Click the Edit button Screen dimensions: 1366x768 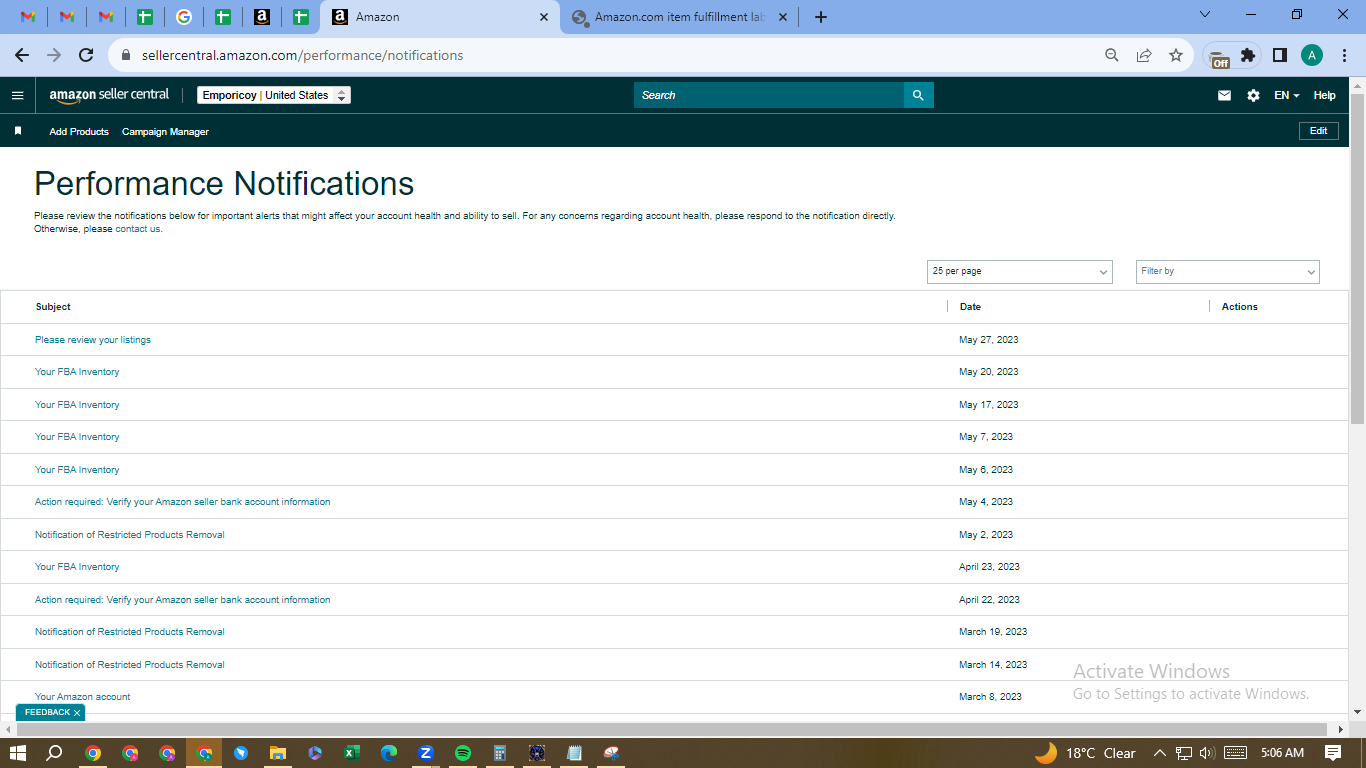coord(1318,131)
